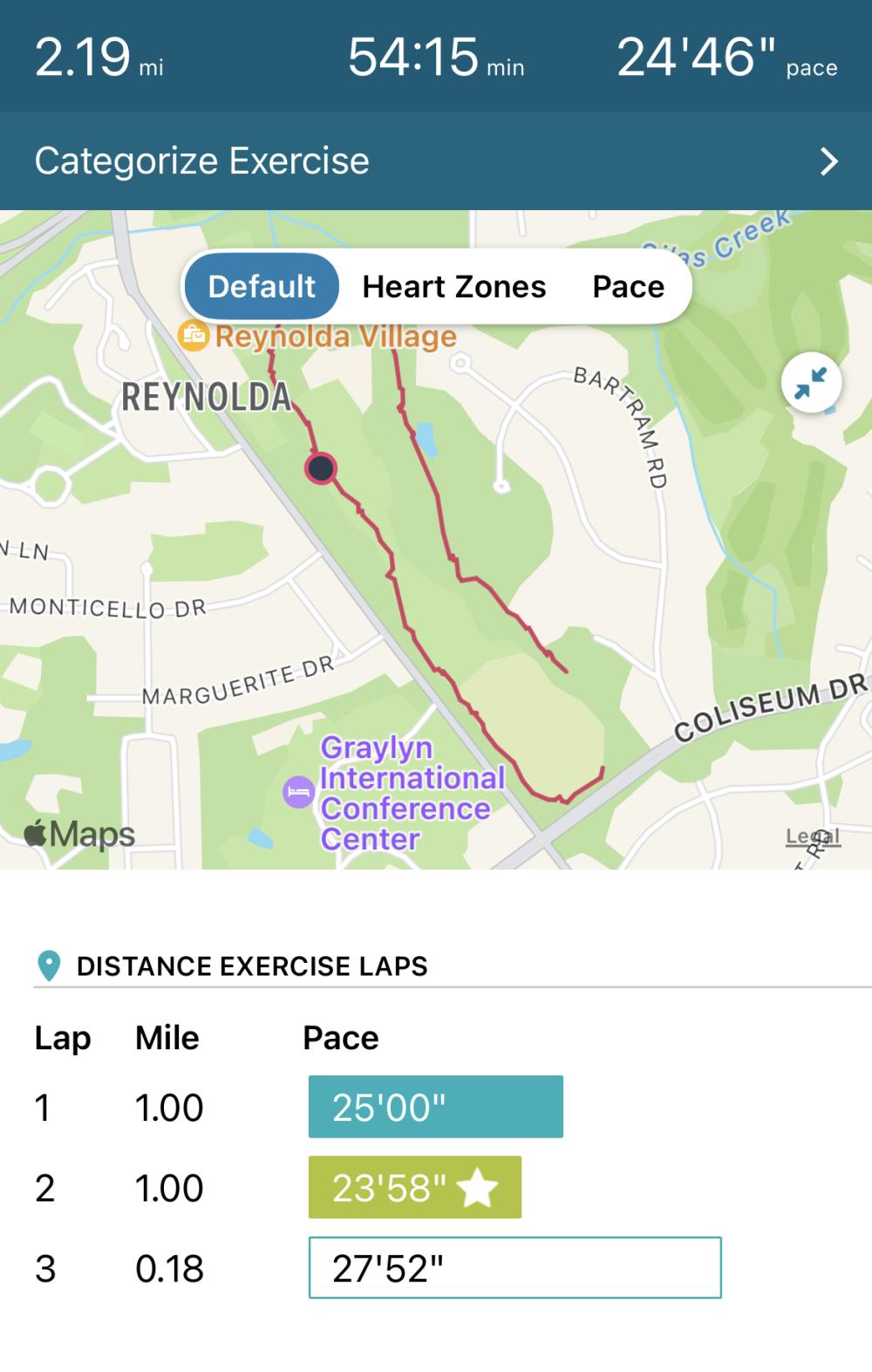This screenshot has height=1372, width=872.
Task: Open the Categorize Exercise row
Action: (x=202, y=161)
